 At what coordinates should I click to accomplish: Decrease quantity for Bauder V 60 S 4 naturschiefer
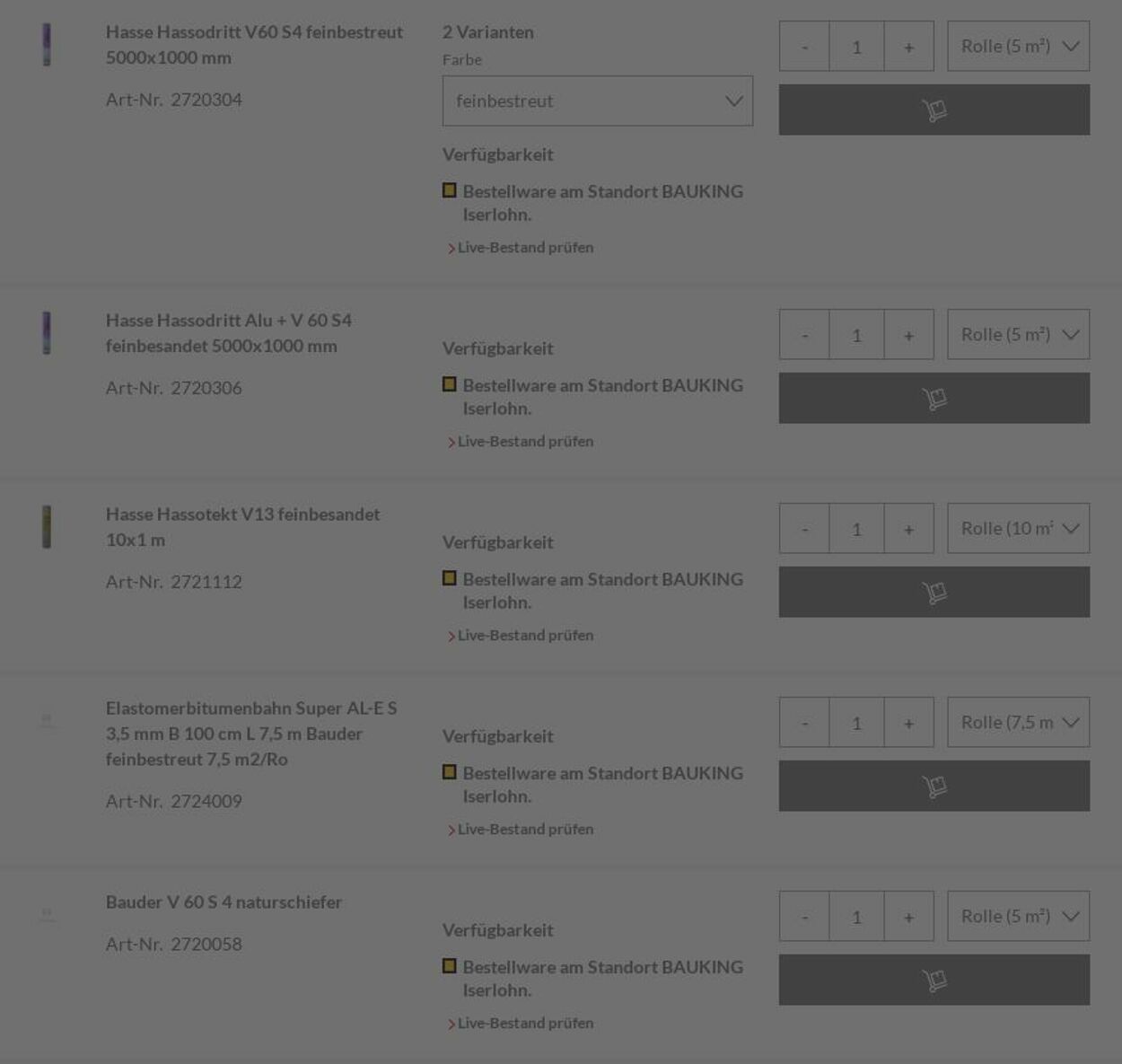[804, 916]
